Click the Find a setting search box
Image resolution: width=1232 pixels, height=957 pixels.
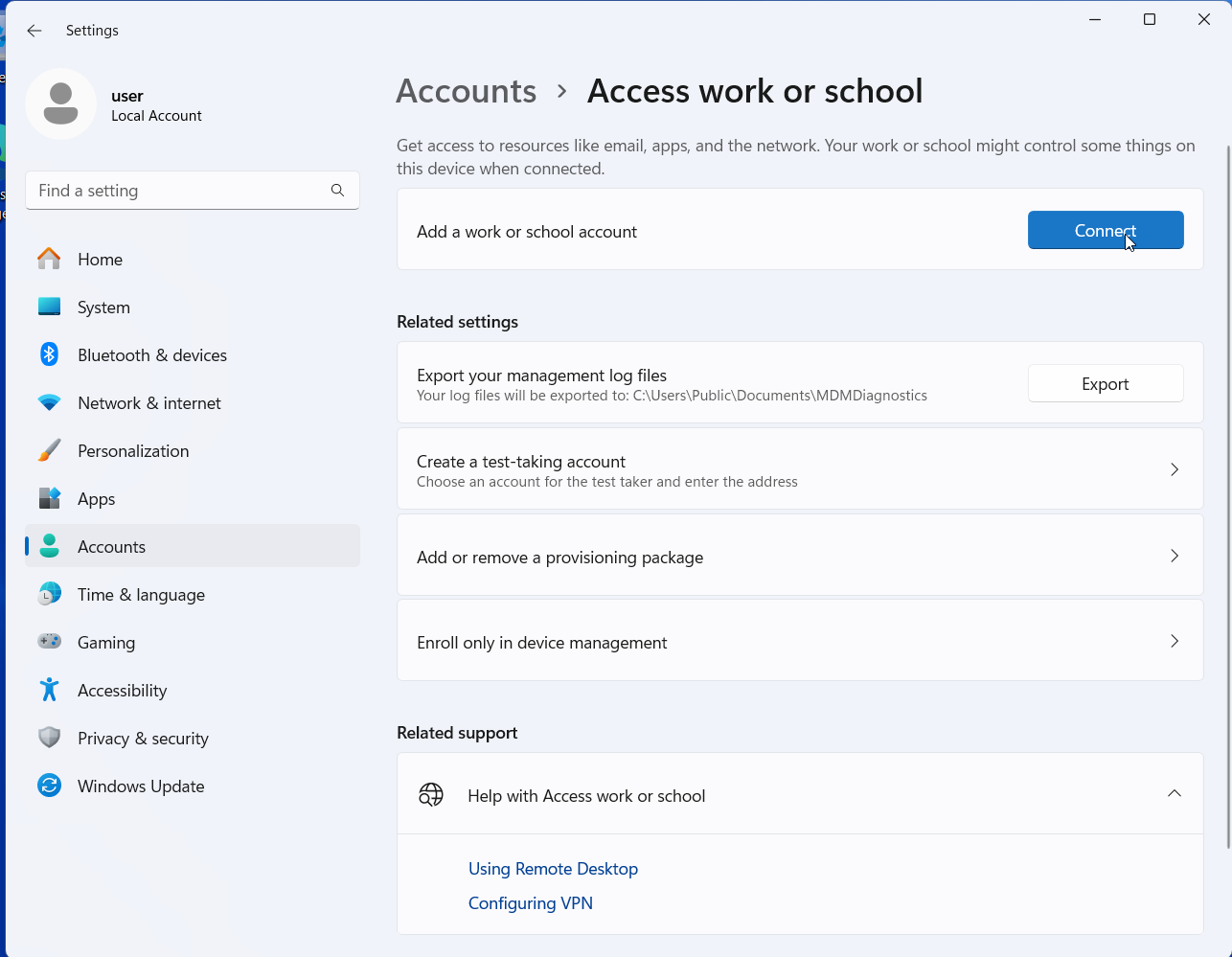coord(177,191)
